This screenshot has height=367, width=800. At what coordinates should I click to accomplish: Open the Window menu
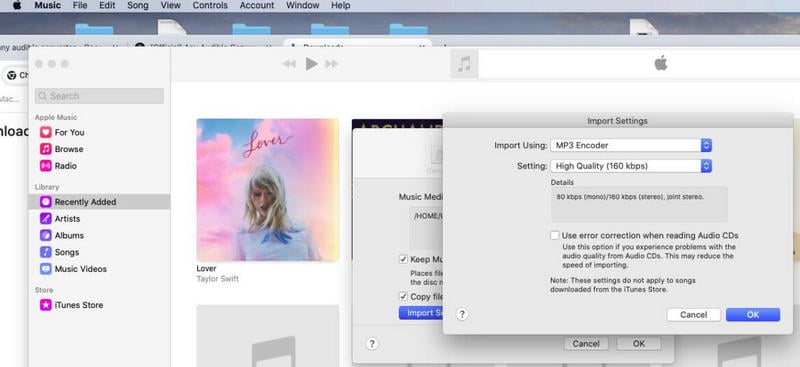click(x=303, y=6)
